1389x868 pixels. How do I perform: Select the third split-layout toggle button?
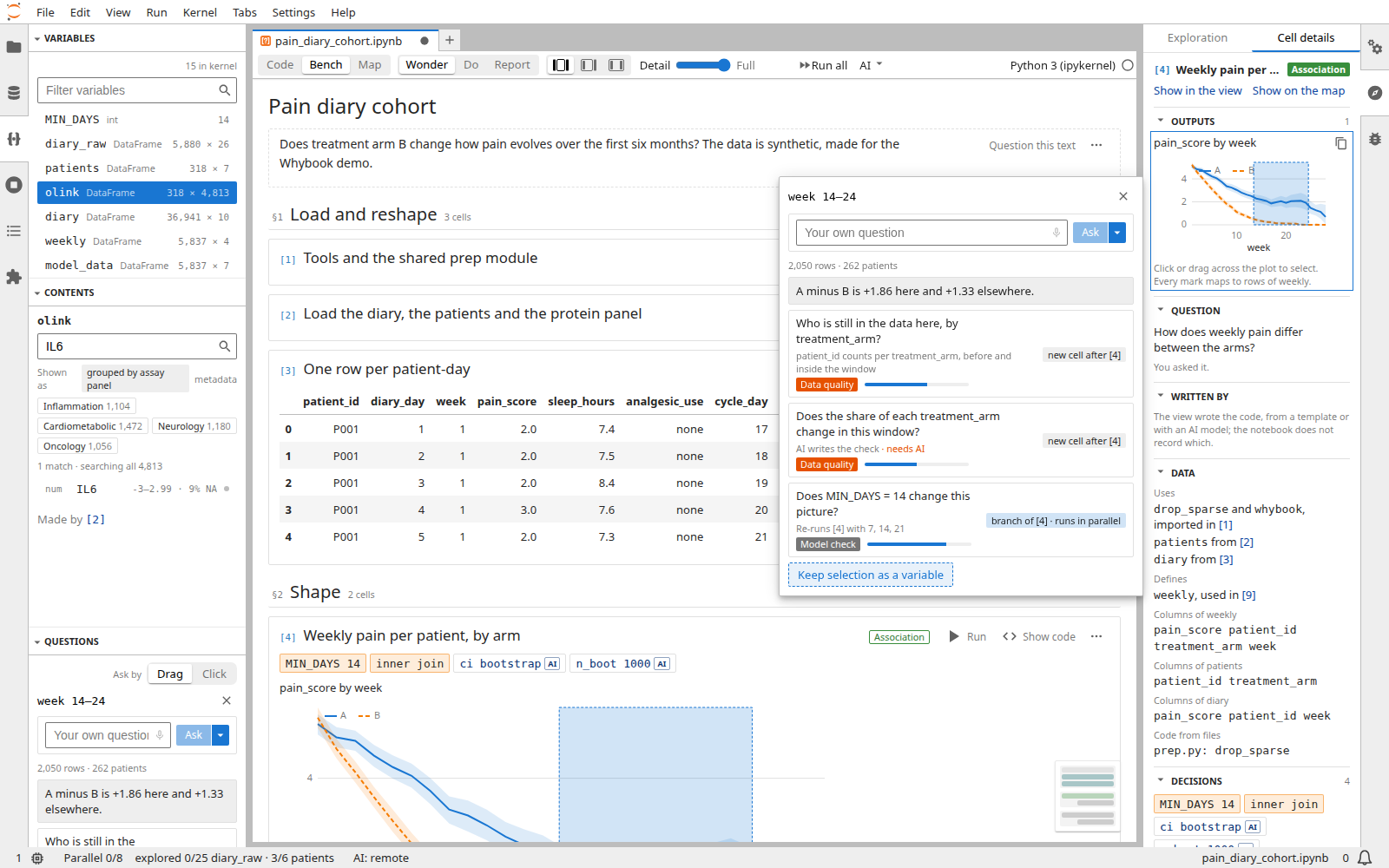point(616,65)
